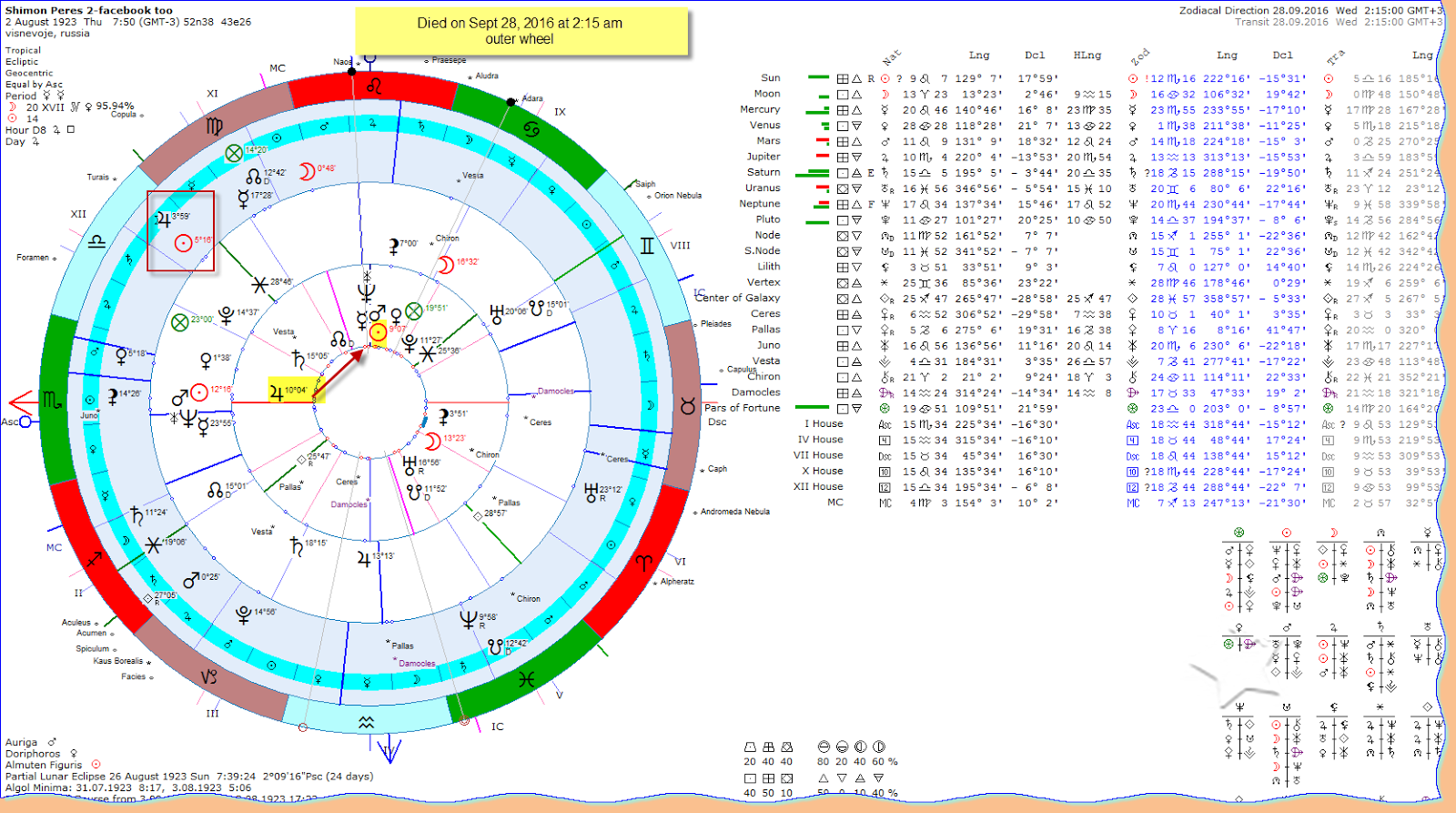Select the IC label below the chart
The image size is (1456, 813).
[x=498, y=727]
